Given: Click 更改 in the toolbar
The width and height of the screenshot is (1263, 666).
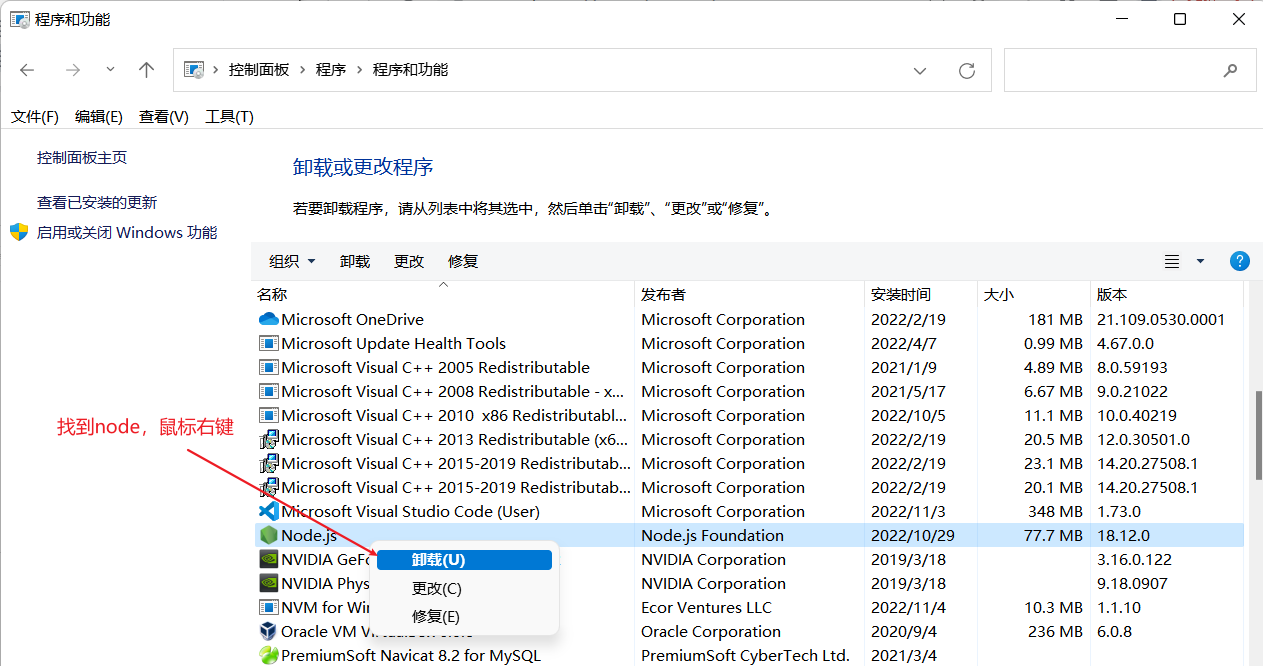Looking at the screenshot, I should coord(409,261).
